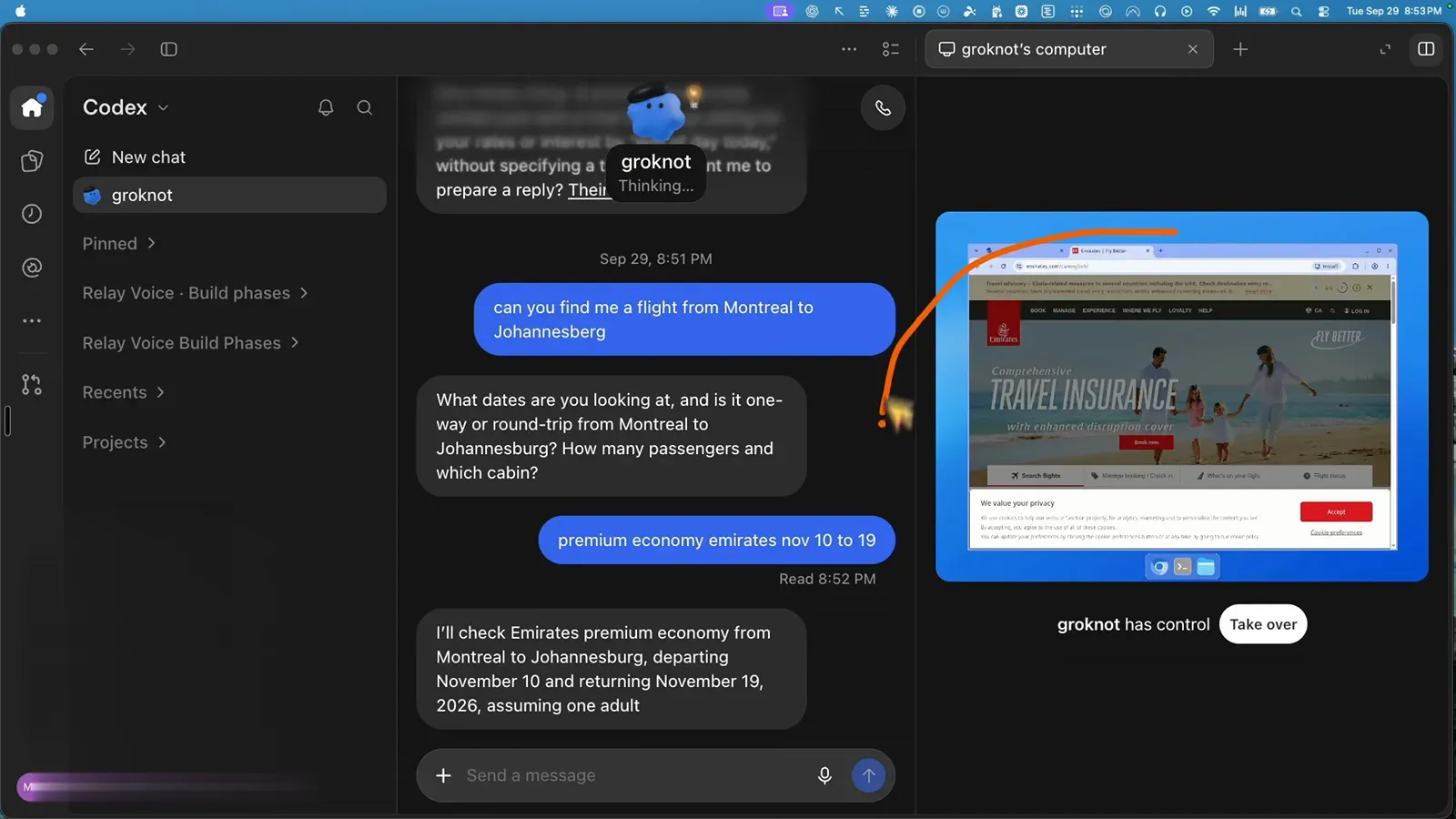Click the list view icon in toolbar
Screen dimensions: 1456x819
891,49
